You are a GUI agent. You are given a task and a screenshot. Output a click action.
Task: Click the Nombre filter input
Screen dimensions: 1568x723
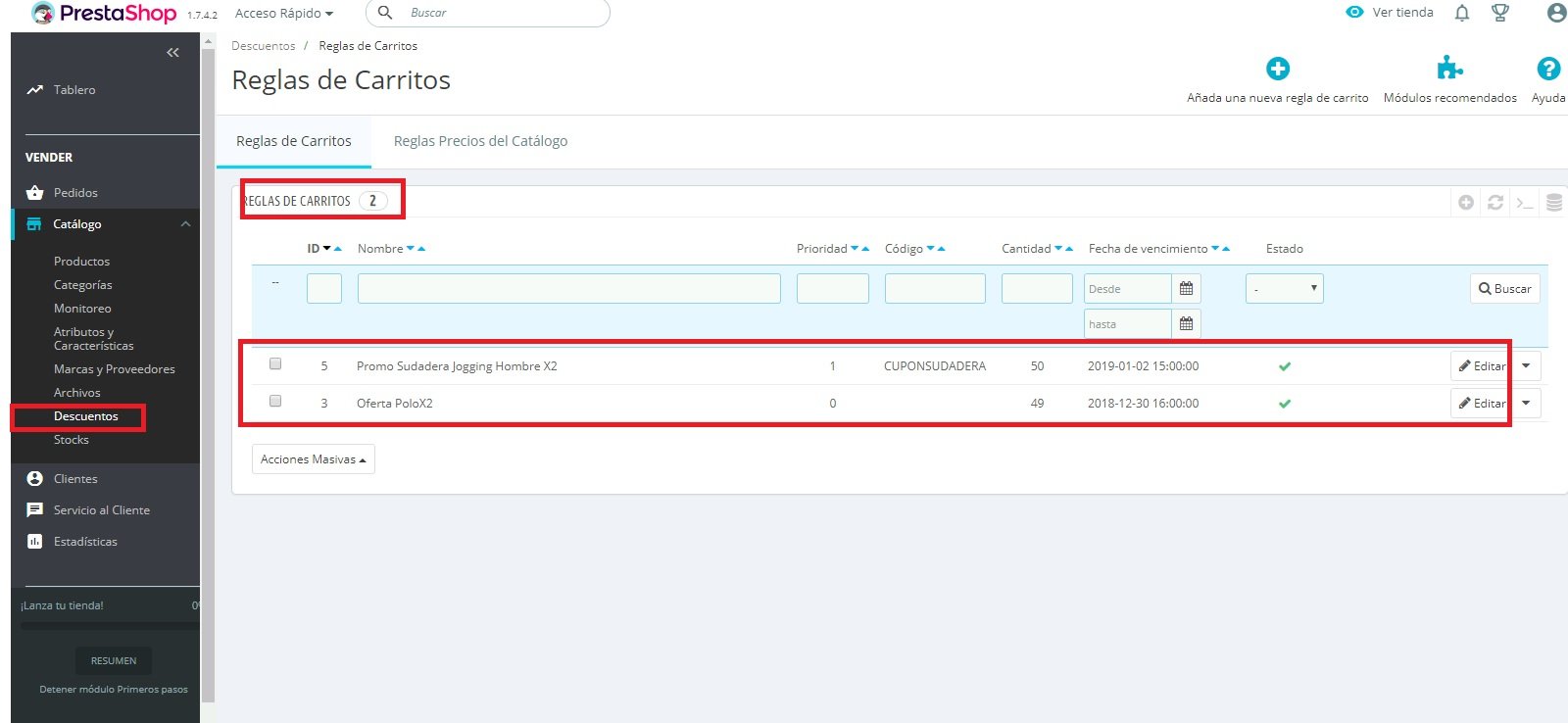pos(569,289)
